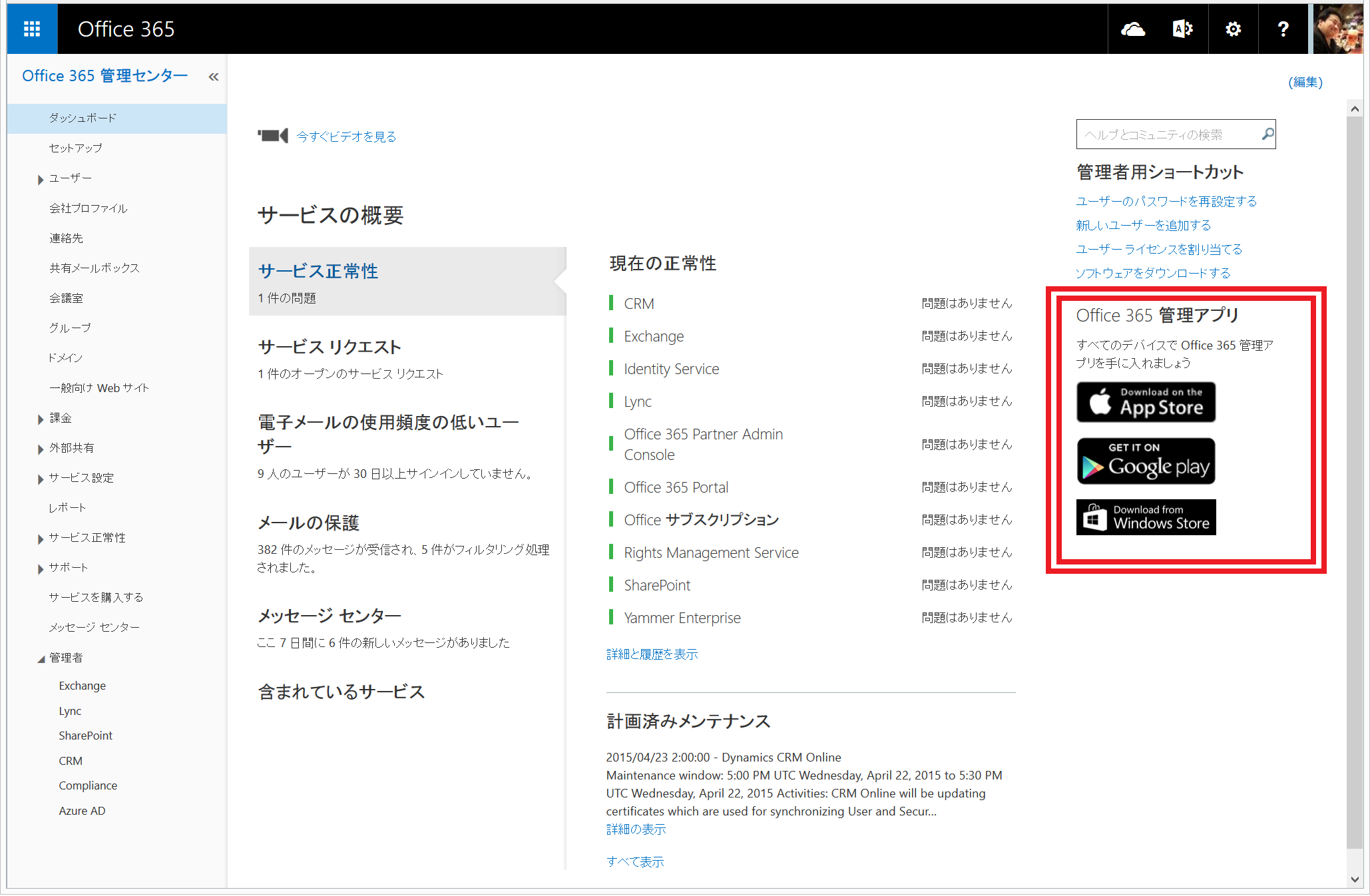Click ユーザーのパスワードを再設定する shortcut
The image size is (1370, 896).
[1166, 202]
